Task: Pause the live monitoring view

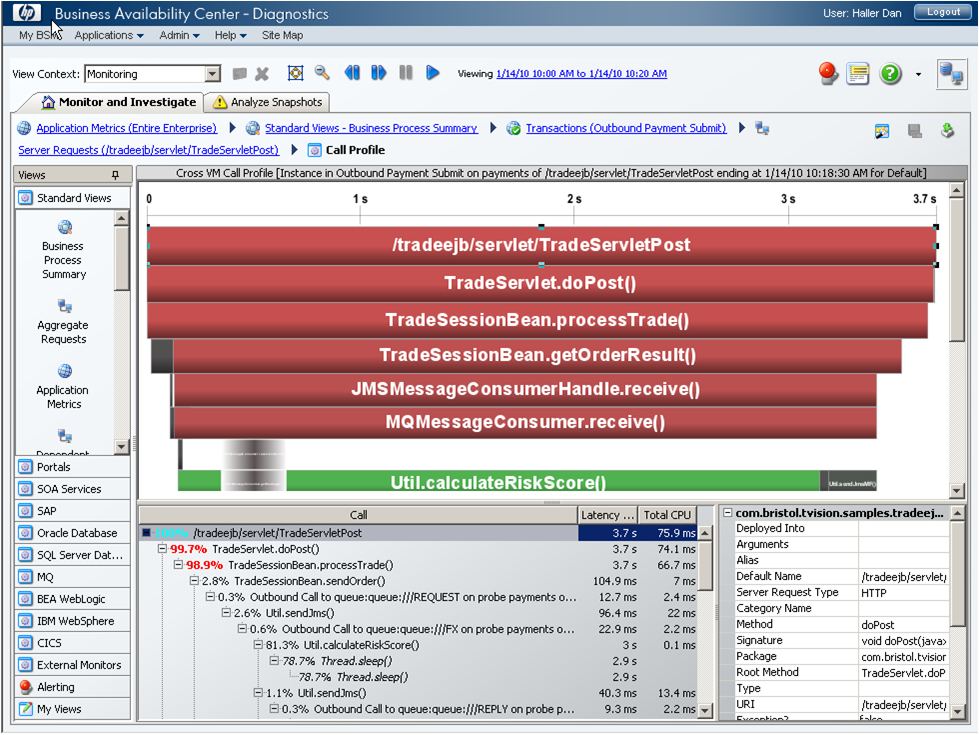Action: tap(406, 73)
